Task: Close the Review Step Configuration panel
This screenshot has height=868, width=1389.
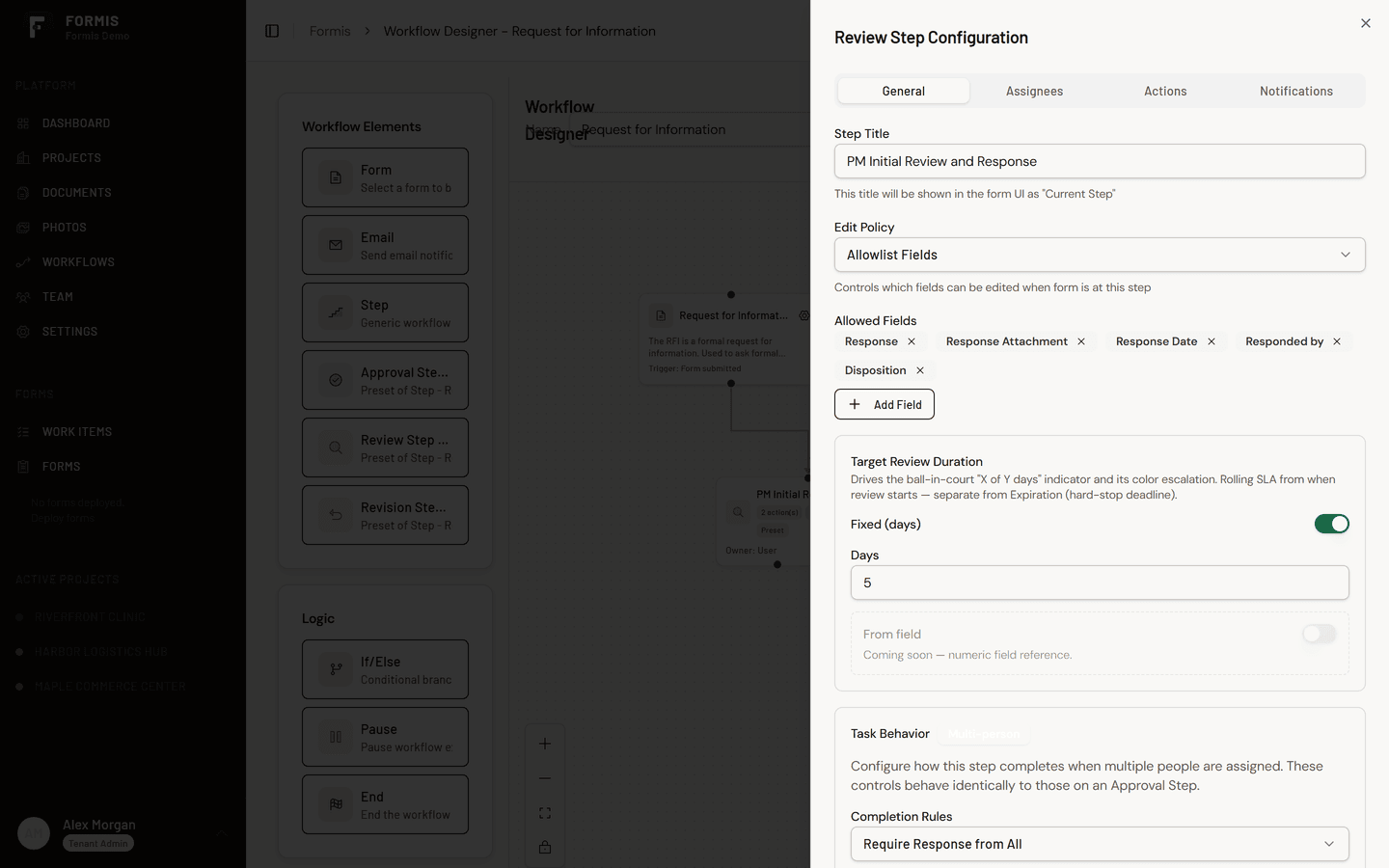Action: pos(1365,23)
